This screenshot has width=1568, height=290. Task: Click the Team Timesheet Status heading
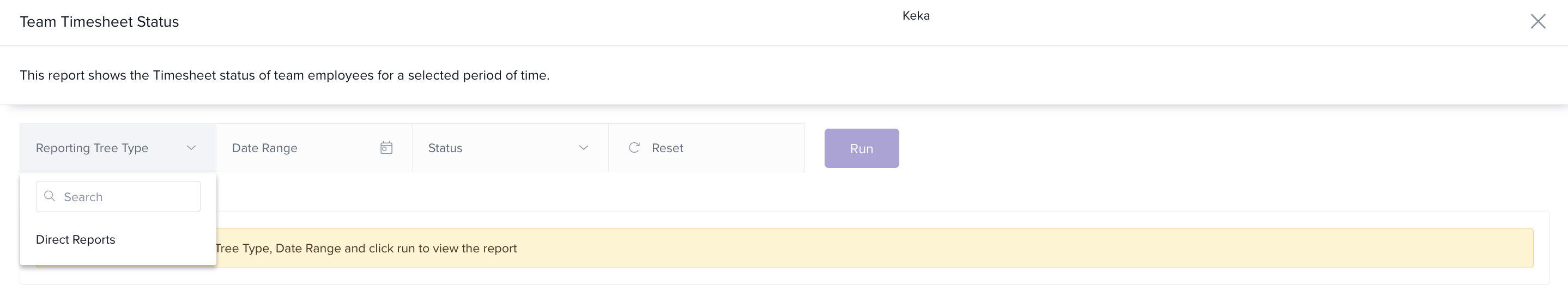click(99, 22)
